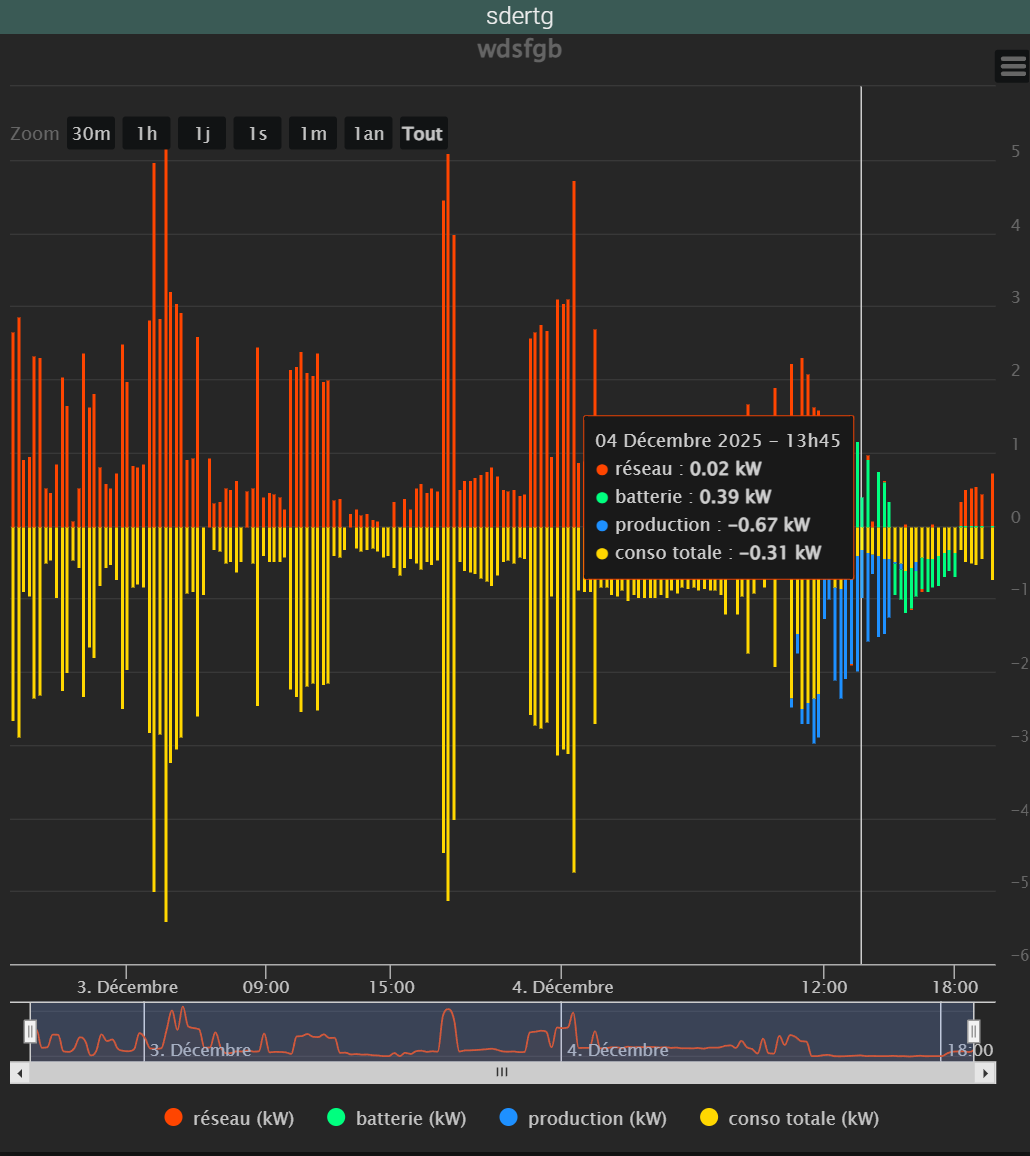1030x1156 pixels.
Task: Click the blue production legend dot
Action: [508, 1119]
